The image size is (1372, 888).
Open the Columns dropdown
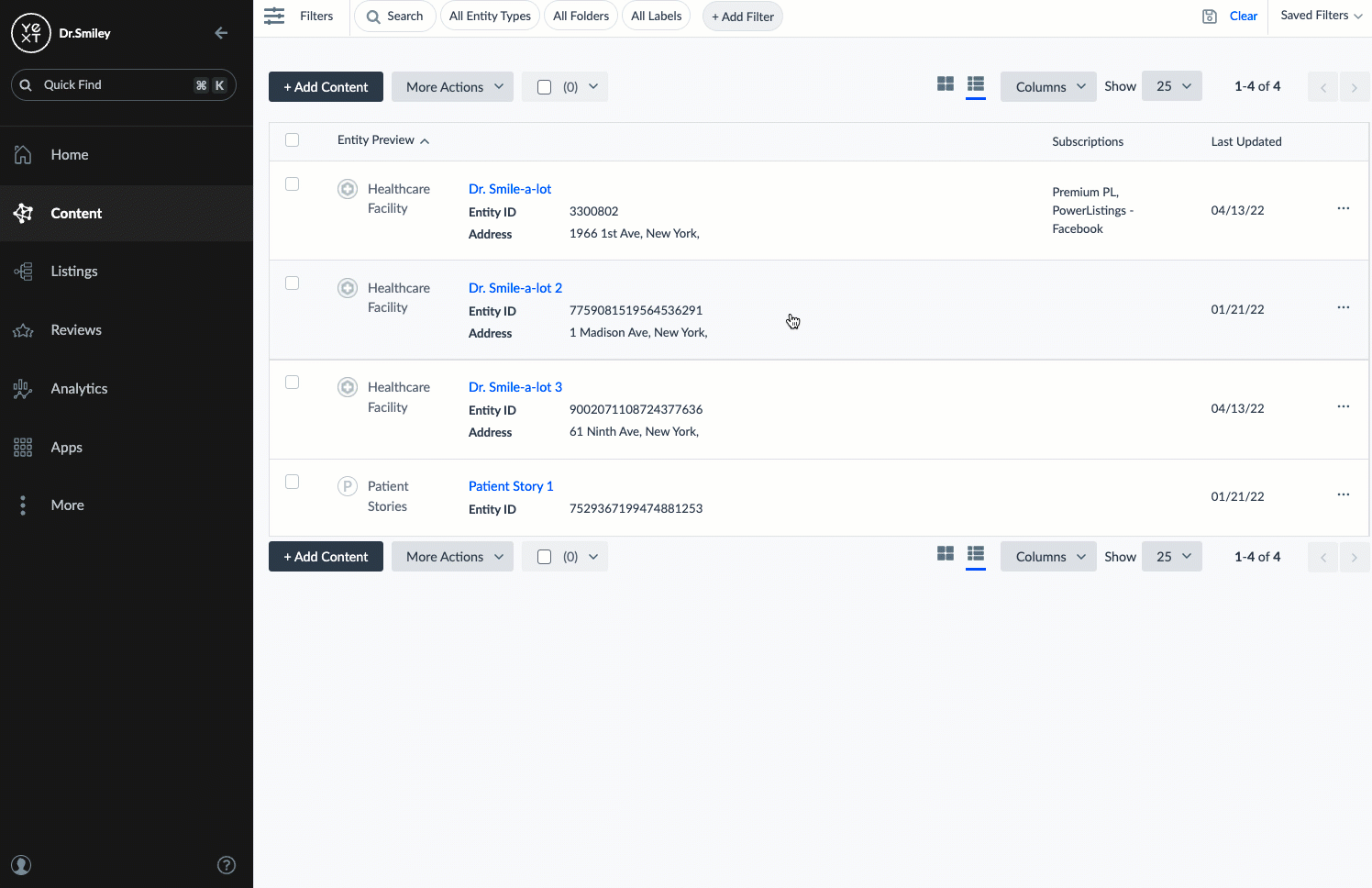[1047, 85]
